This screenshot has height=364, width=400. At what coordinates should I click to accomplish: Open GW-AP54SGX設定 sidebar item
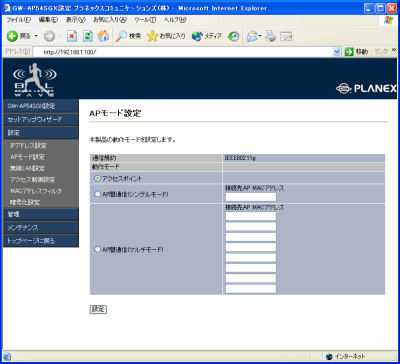[41, 106]
